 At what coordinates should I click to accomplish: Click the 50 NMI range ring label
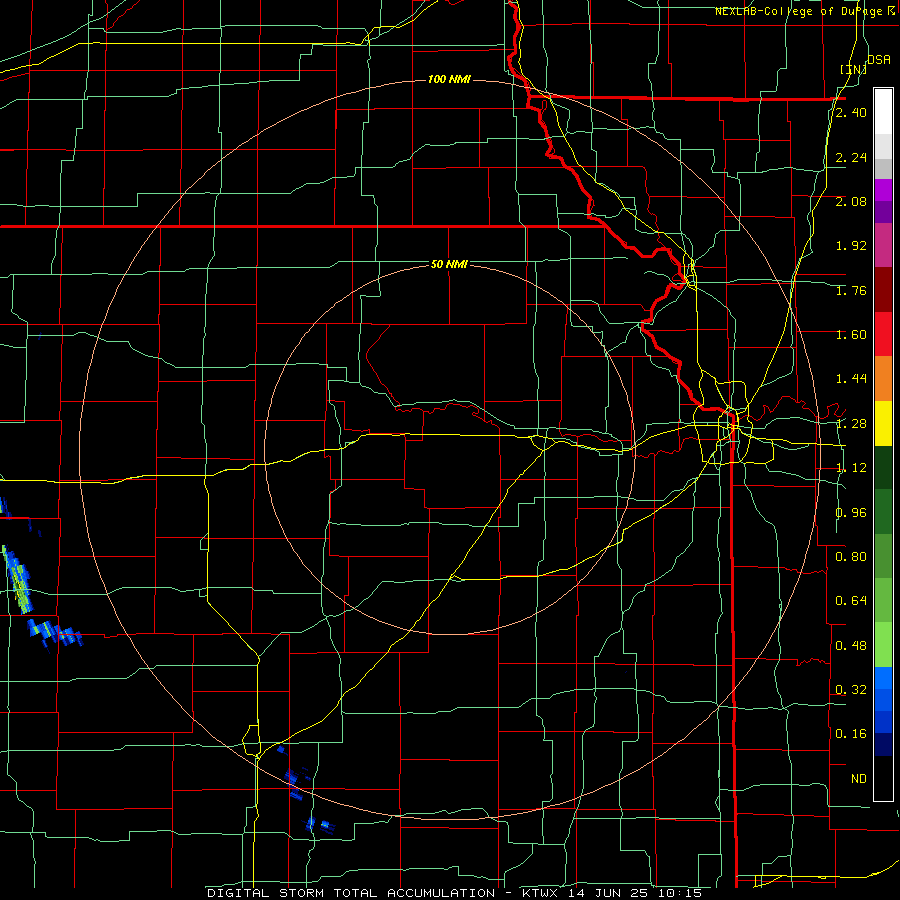pyautogui.click(x=449, y=264)
